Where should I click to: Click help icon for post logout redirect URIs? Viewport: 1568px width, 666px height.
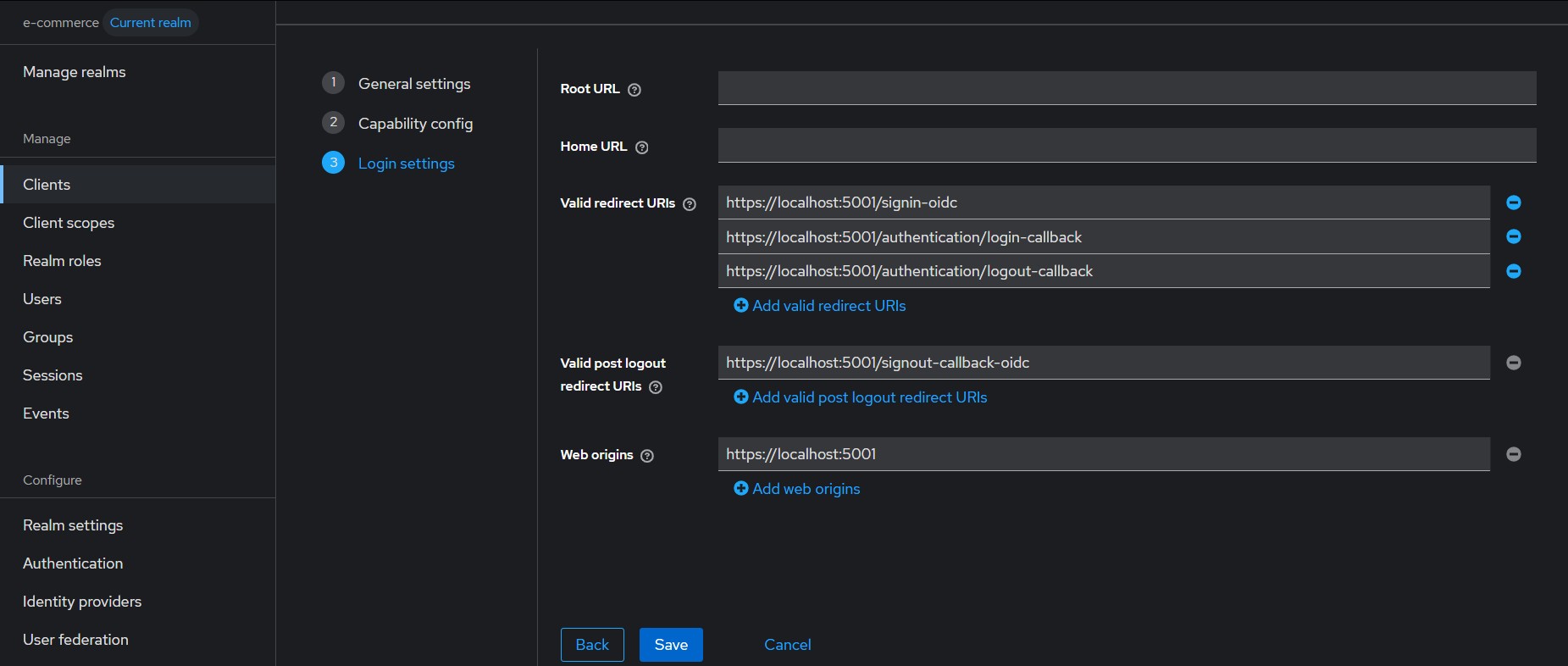pos(656,387)
